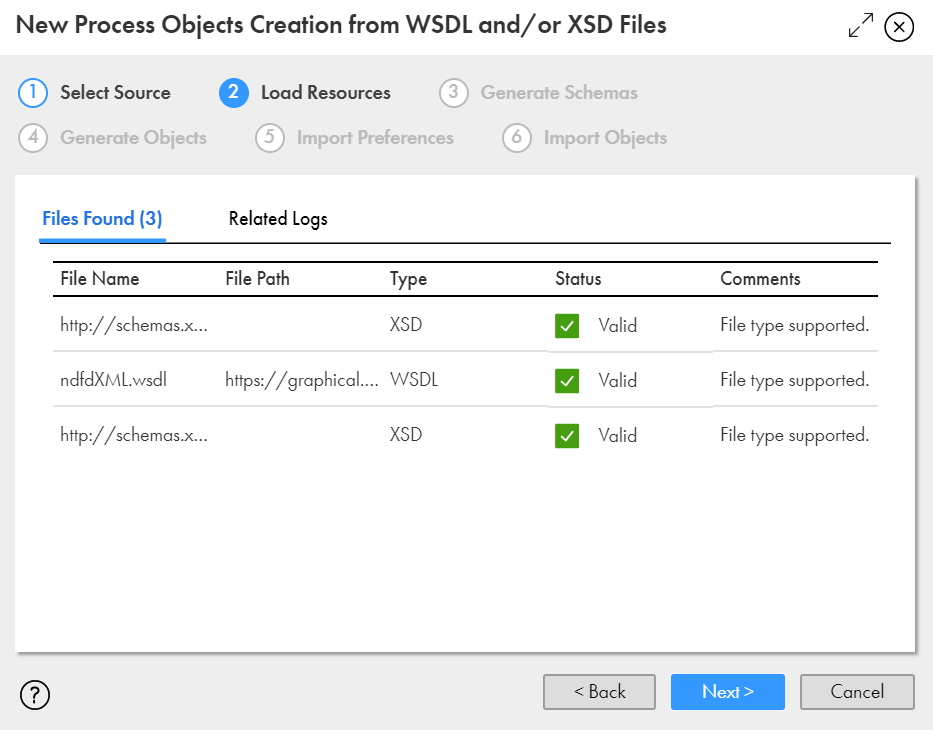Click the WSDL type cell
The height and width of the screenshot is (730, 933).
coord(414,380)
